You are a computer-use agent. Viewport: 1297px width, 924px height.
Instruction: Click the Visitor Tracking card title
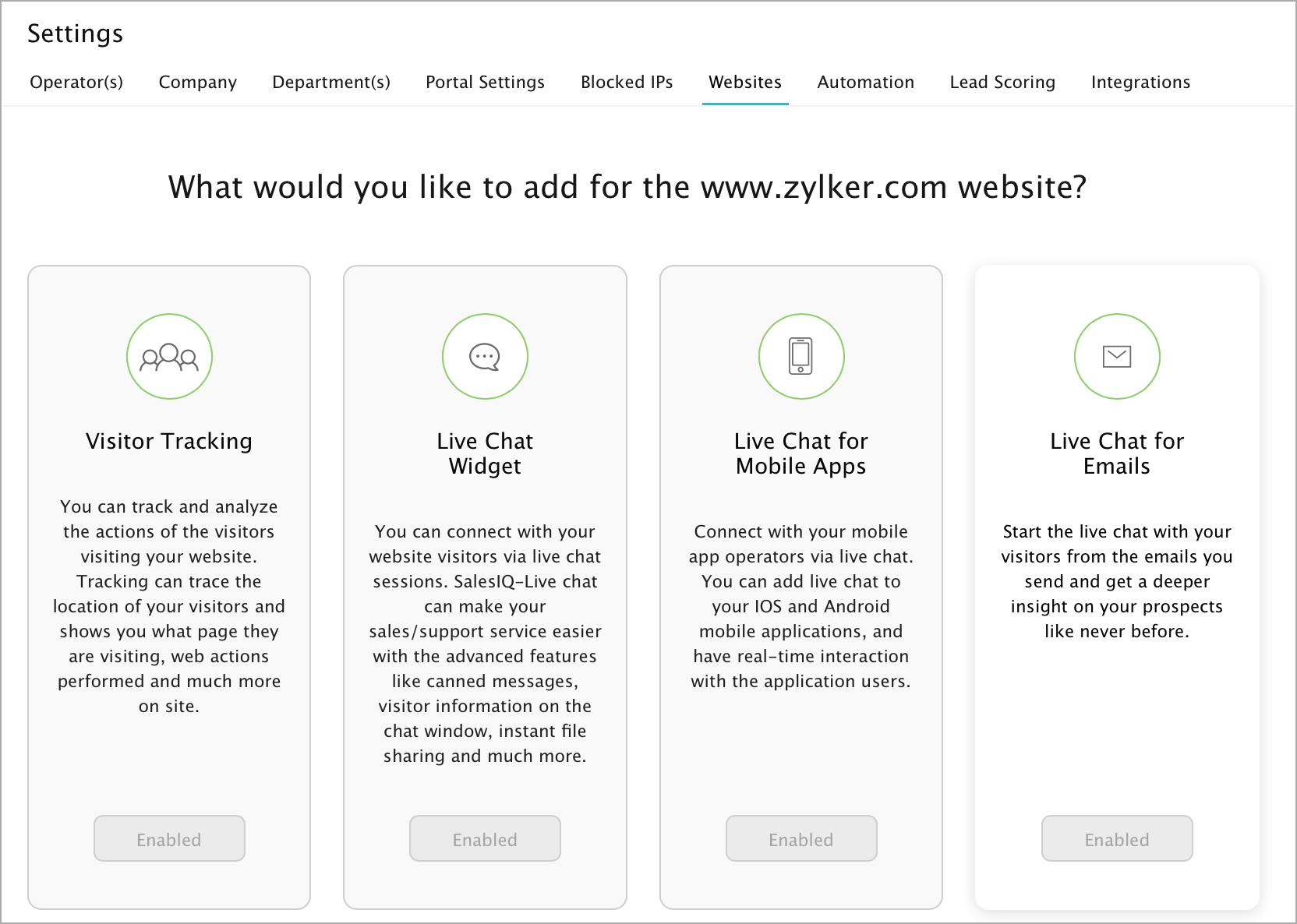click(169, 442)
